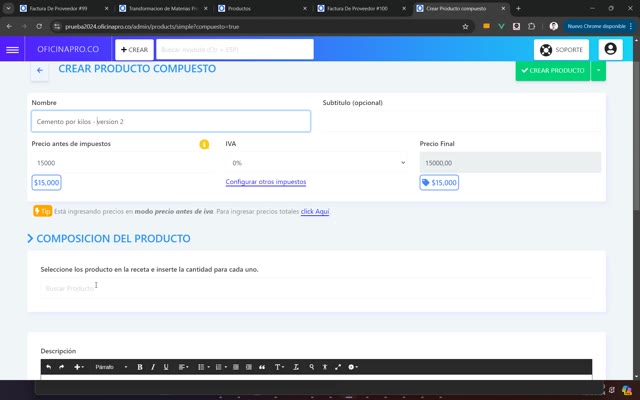Click the Nuevo Chrome disponible button

tap(596, 26)
